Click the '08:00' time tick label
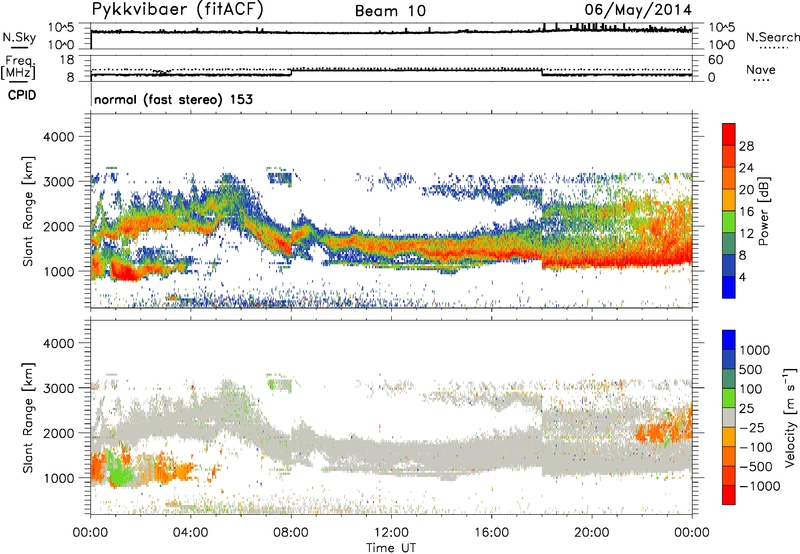This screenshot has height=554, width=800. tap(291, 533)
